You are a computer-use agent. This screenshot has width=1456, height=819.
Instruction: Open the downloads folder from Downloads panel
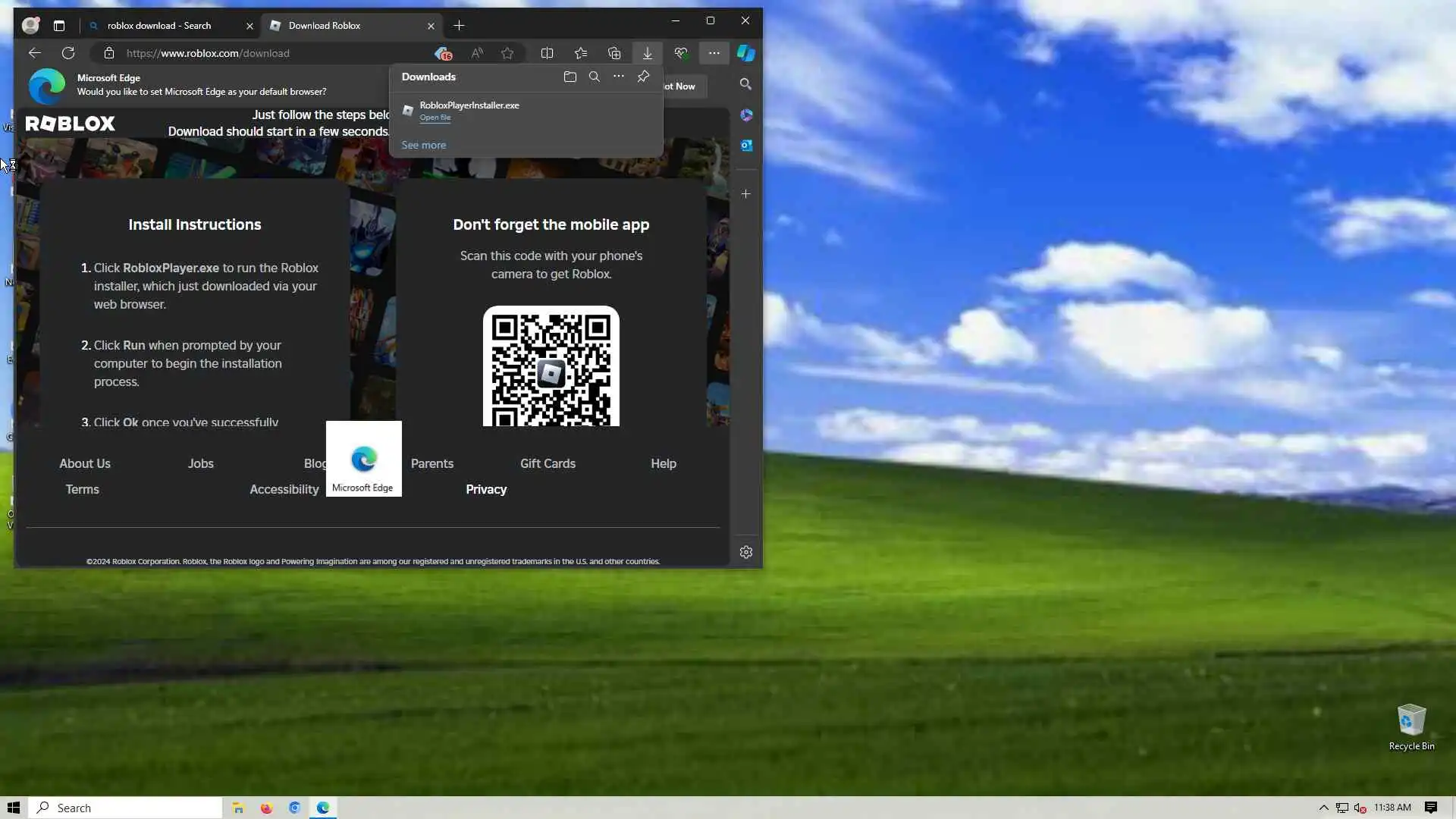pyautogui.click(x=570, y=77)
